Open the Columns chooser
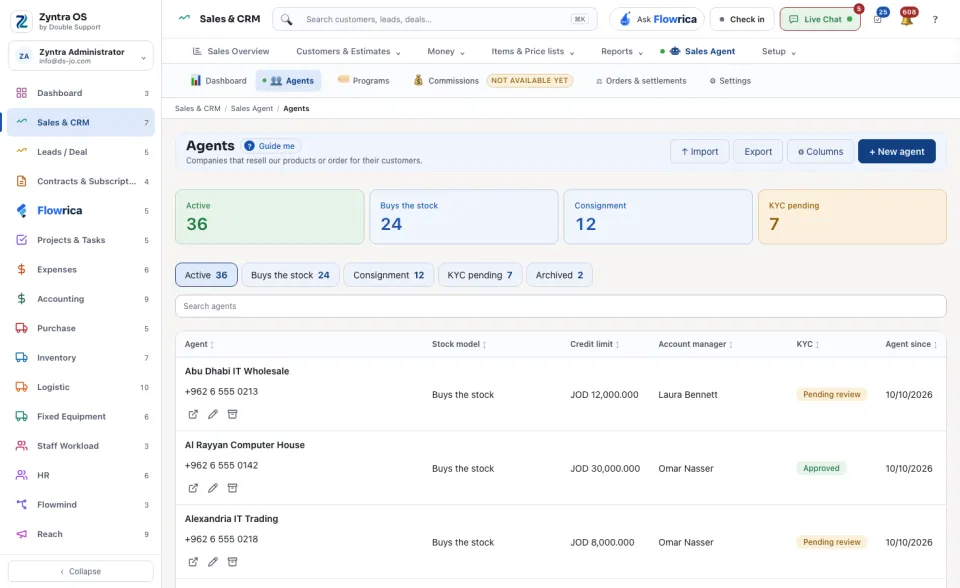 click(820, 151)
